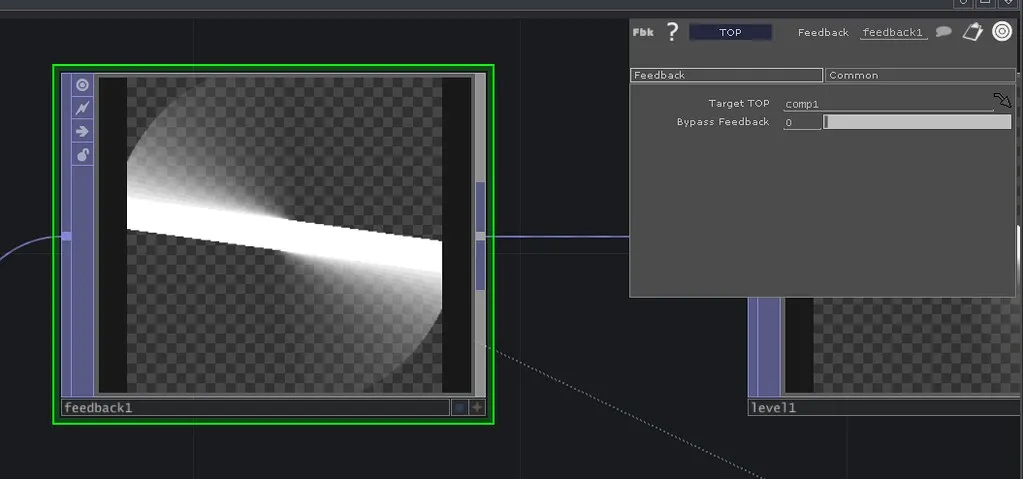The width and height of the screenshot is (1023, 479).
Task: Click the TOP operator family button
Action: coord(730,32)
